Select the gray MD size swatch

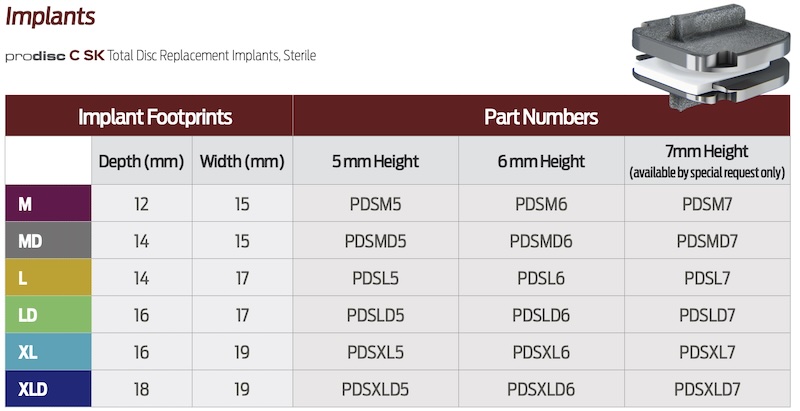point(48,241)
